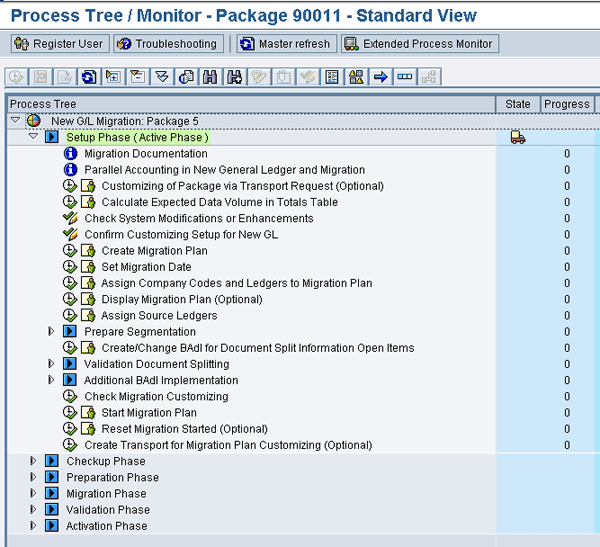Expand the Prepare Segmentation node
The image size is (600, 547).
pyautogui.click(x=51, y=332)
